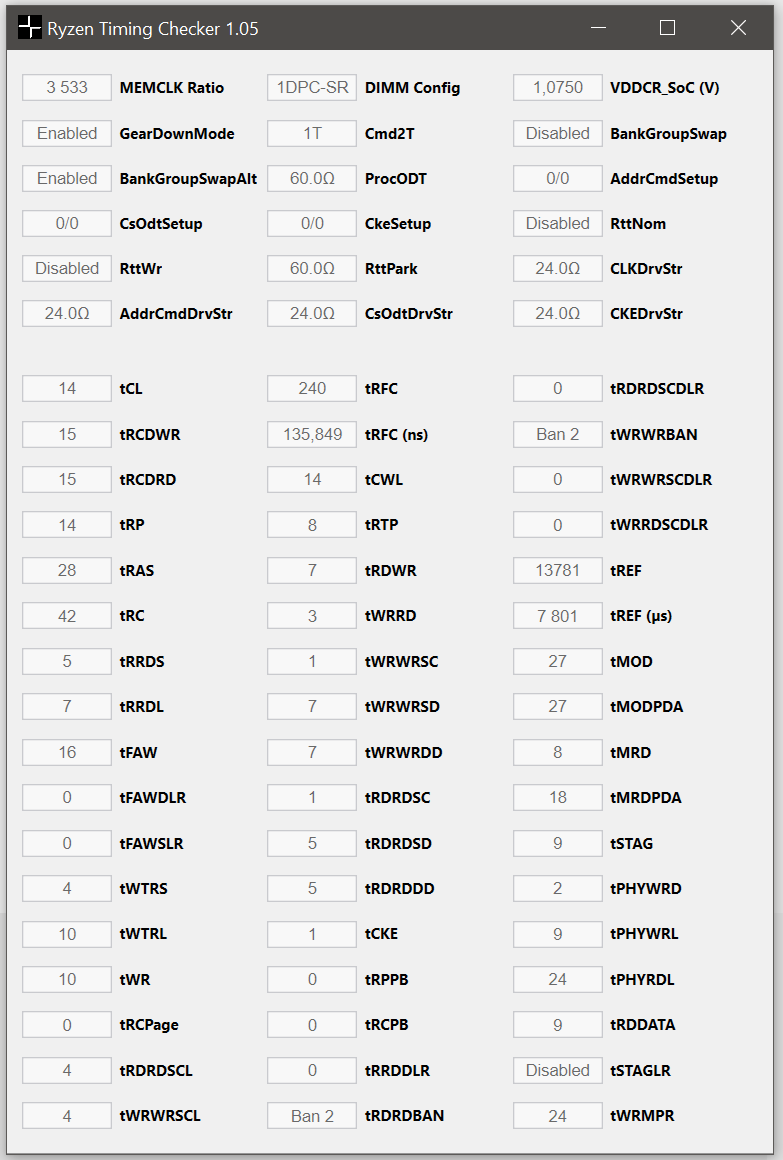783x1160 pixels.
Task: Click the tPHYRDL value field
Action: pyautogui.click(x=558, y=979)
